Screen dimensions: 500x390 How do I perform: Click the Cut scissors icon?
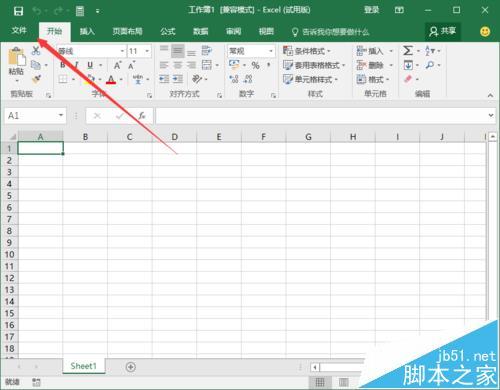coord(36,51)
